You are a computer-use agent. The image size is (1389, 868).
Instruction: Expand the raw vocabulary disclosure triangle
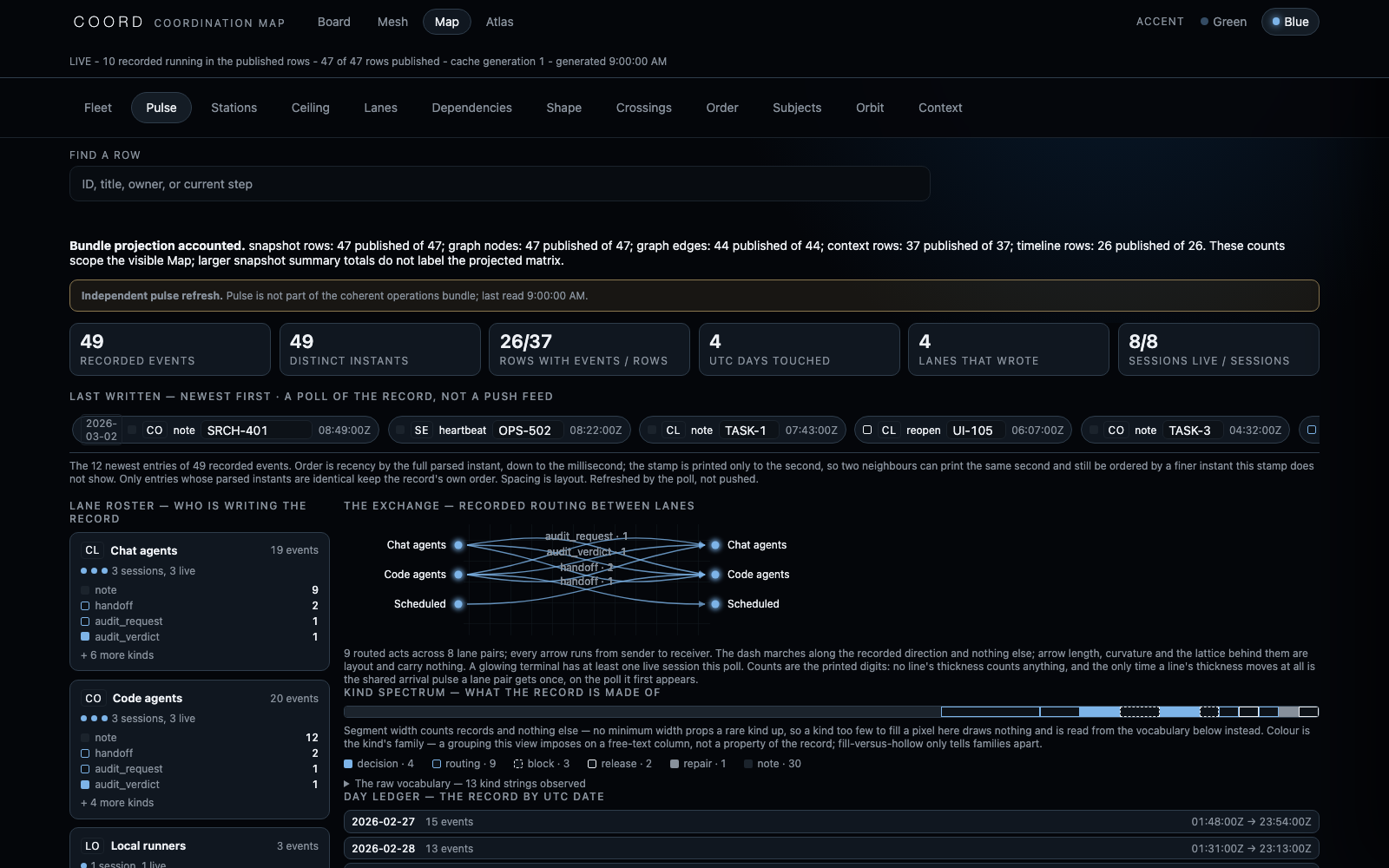point(347,784)
